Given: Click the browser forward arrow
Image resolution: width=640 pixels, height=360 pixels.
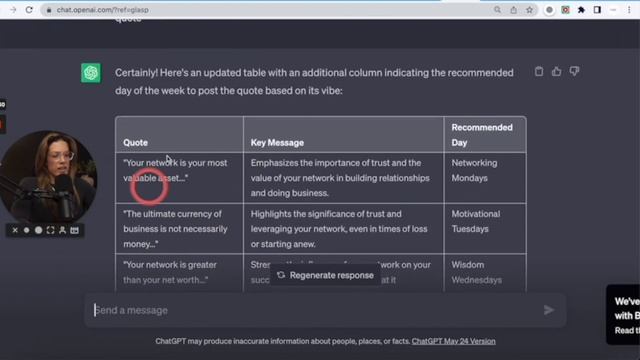Looking at the screenshot, I should (x=13, y=9).
